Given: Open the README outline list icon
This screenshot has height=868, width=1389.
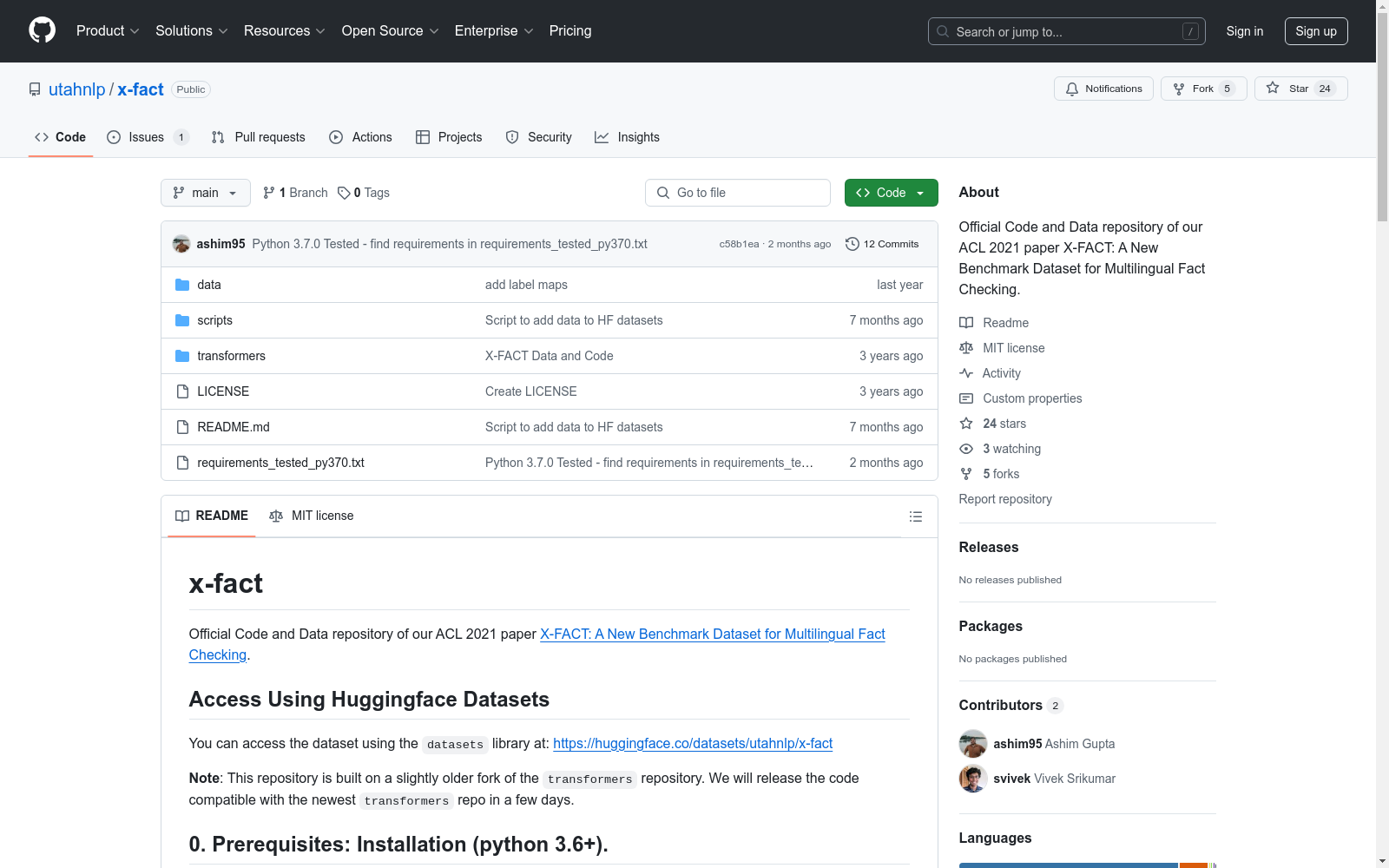Looking at the screenshot, I should 915,516.
